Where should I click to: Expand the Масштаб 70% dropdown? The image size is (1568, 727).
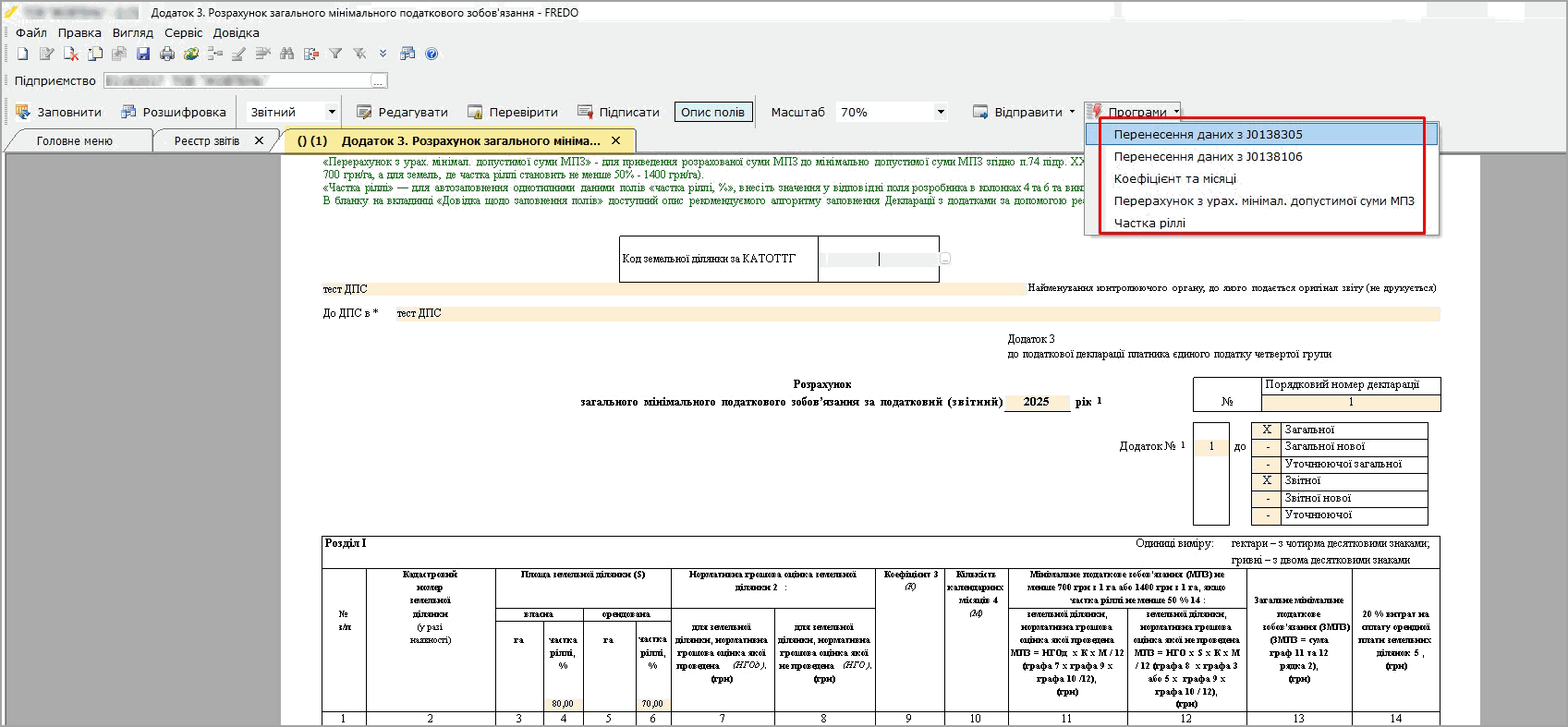(941, 113)
